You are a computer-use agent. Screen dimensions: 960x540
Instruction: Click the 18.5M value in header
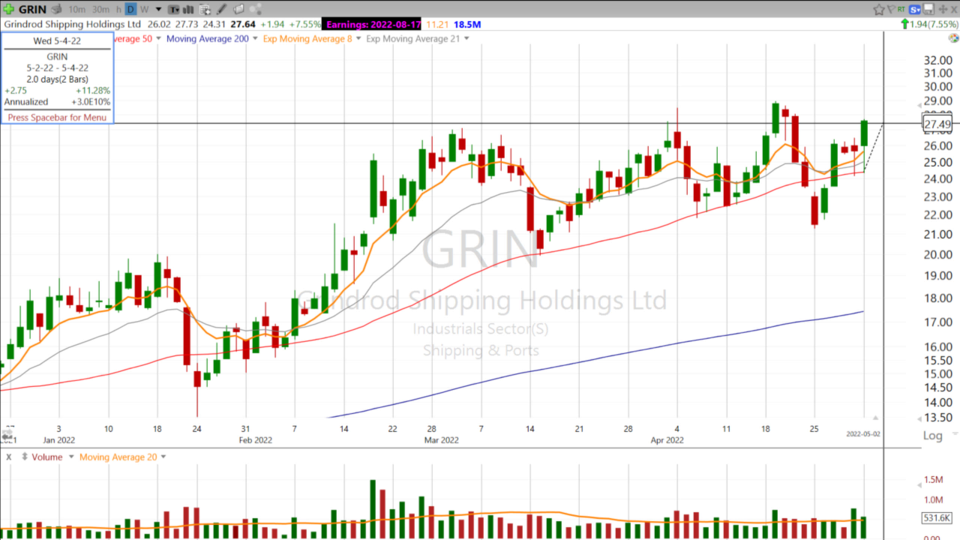467,24
